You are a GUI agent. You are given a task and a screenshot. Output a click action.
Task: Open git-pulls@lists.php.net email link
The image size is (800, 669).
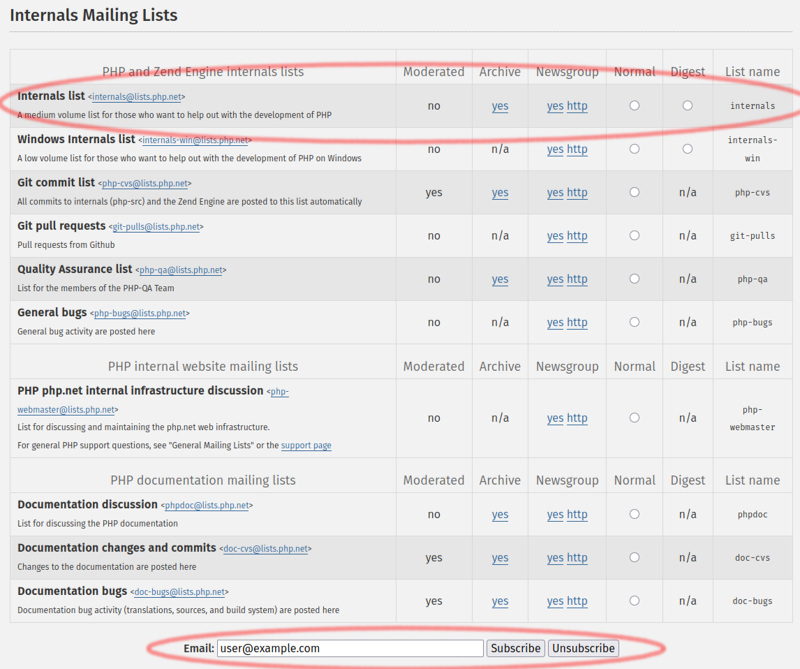156,227
